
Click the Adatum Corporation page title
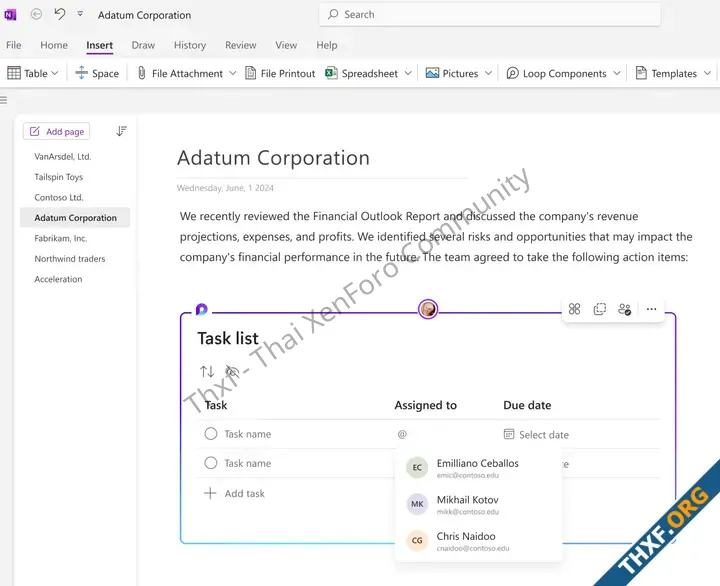click(273, 158)
